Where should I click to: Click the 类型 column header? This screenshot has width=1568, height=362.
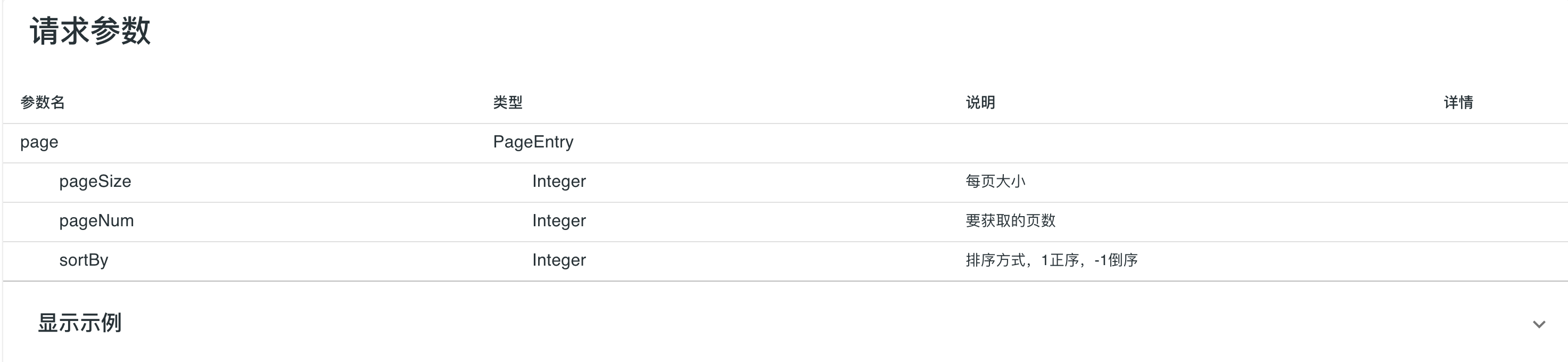[508, 102]
